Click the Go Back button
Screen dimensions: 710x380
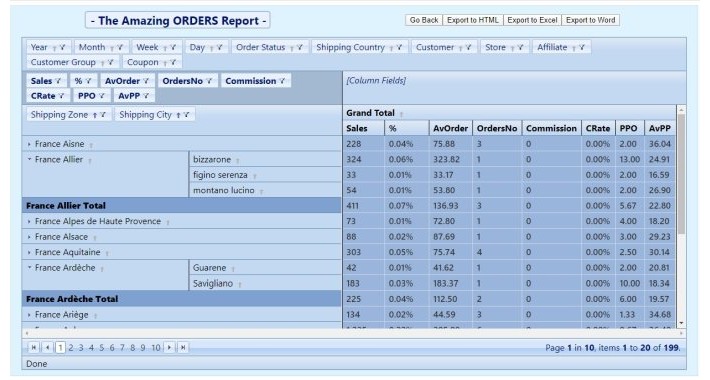click(424, 20)
